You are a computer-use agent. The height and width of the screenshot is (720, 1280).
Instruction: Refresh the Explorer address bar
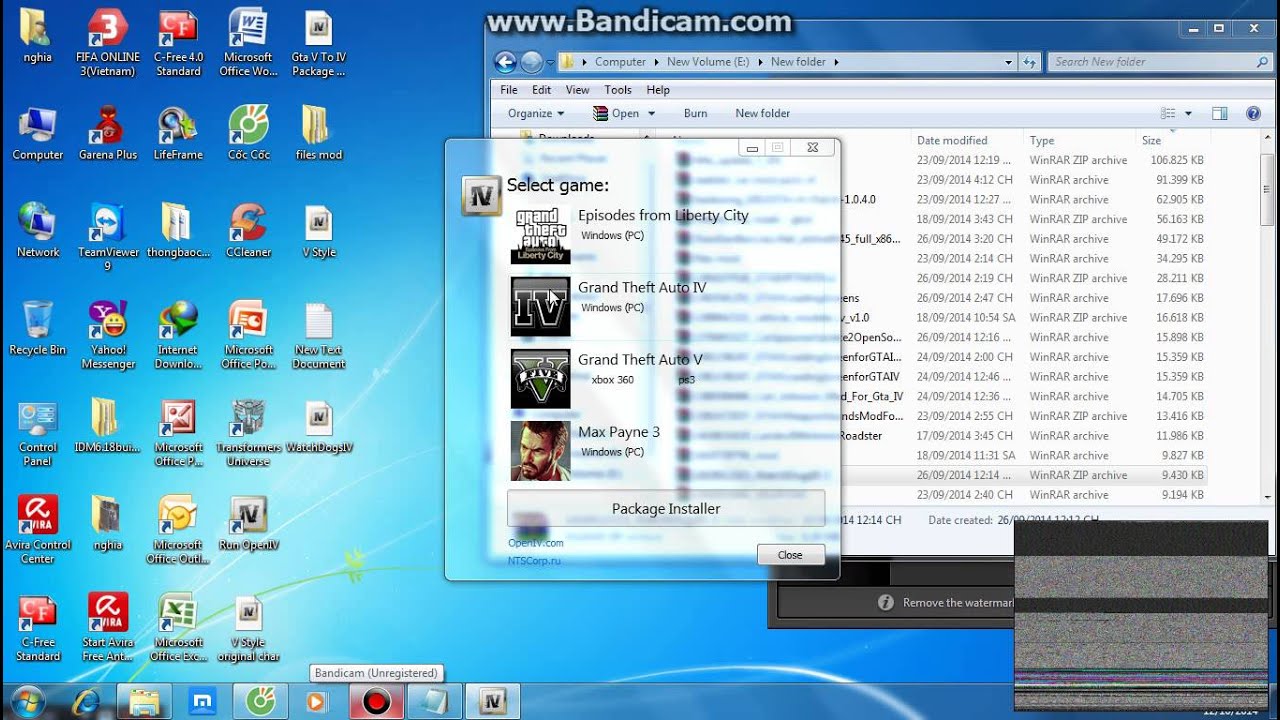click(1029, 62)
